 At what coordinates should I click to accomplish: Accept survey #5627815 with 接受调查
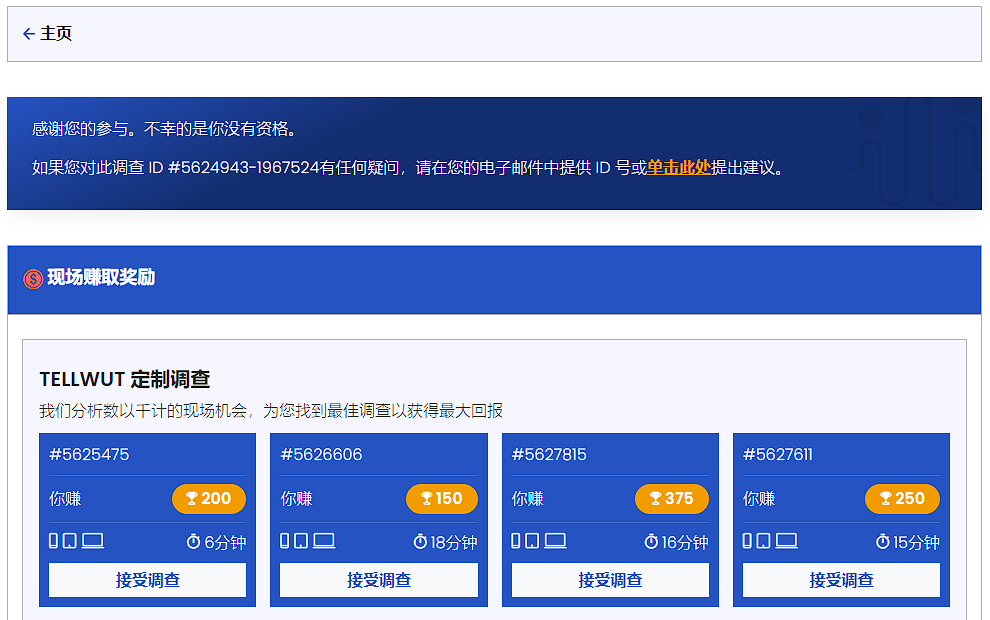tap(610, 580)
